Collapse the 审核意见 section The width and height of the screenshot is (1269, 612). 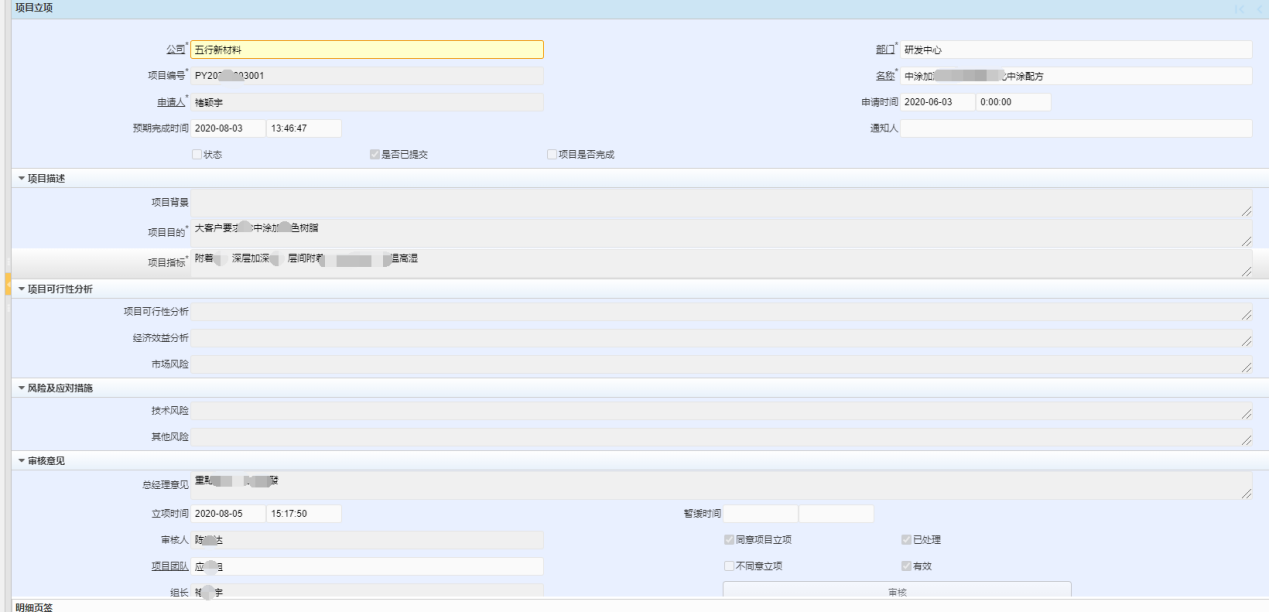(21, 461)
